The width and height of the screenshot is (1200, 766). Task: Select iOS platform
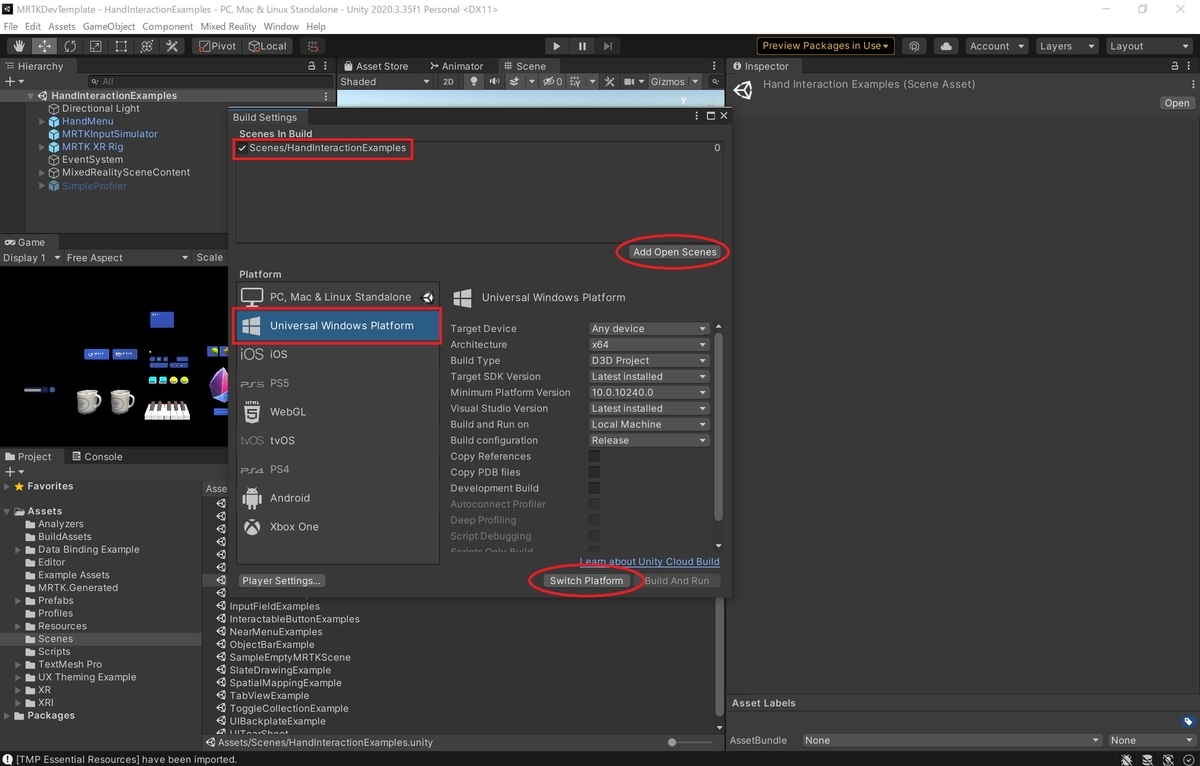338,354
